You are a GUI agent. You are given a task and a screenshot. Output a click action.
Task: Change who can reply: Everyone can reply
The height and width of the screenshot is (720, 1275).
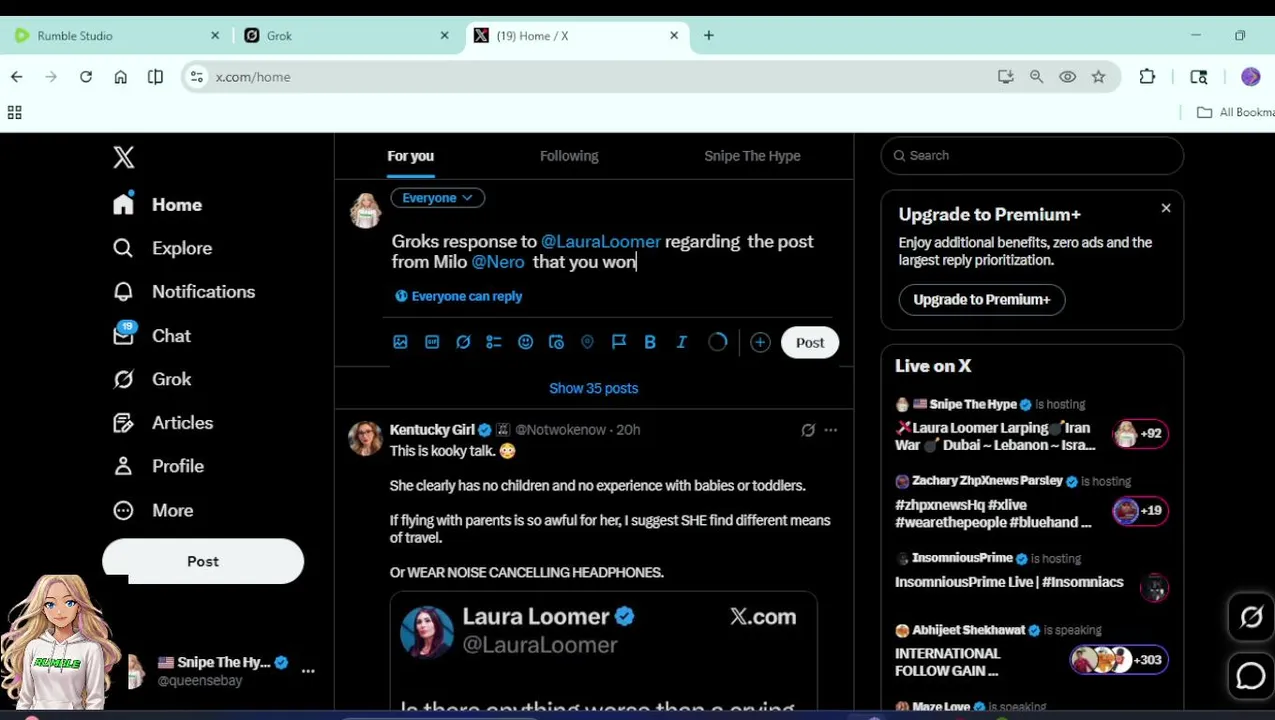(x=459, y=296)
